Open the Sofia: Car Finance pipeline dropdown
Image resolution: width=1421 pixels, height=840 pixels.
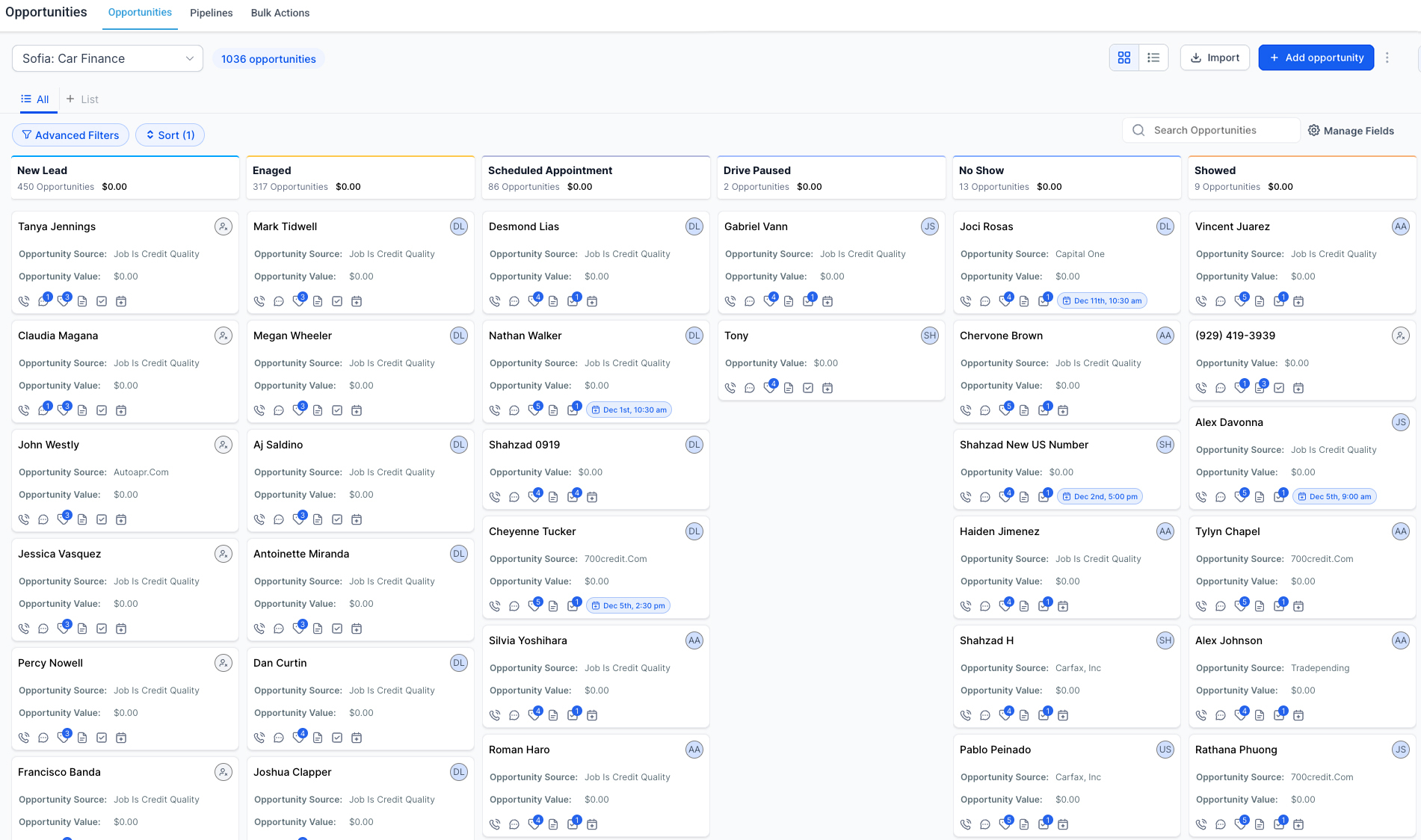pos(108,58)
